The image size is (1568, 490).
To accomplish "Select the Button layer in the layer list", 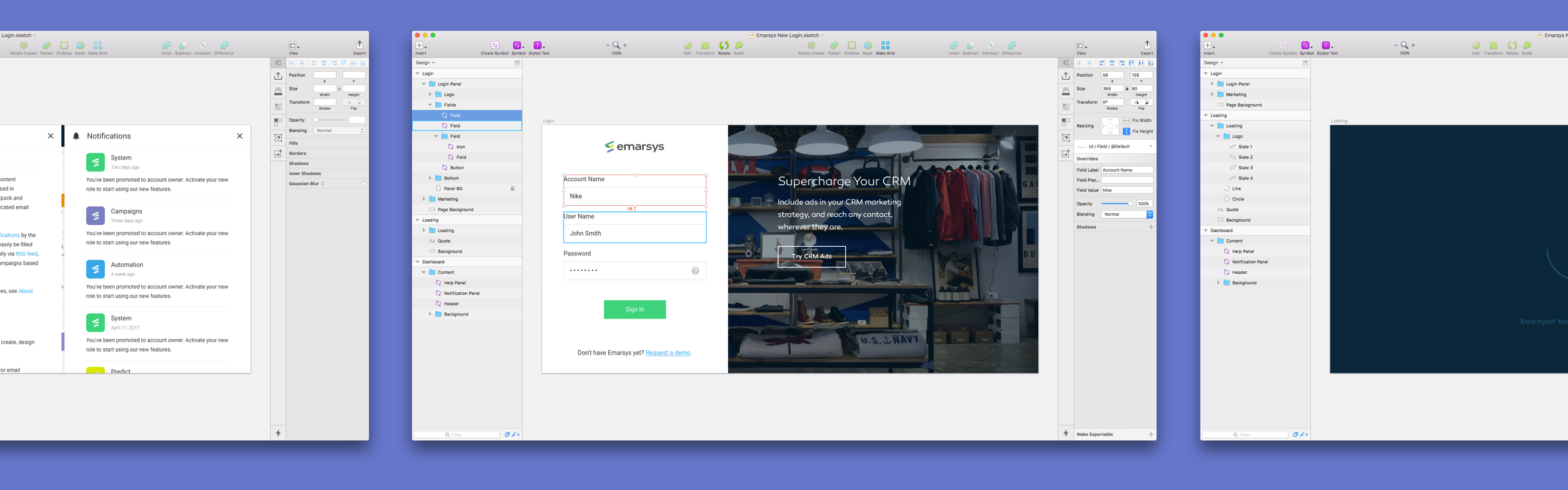I will click(457, 168).
